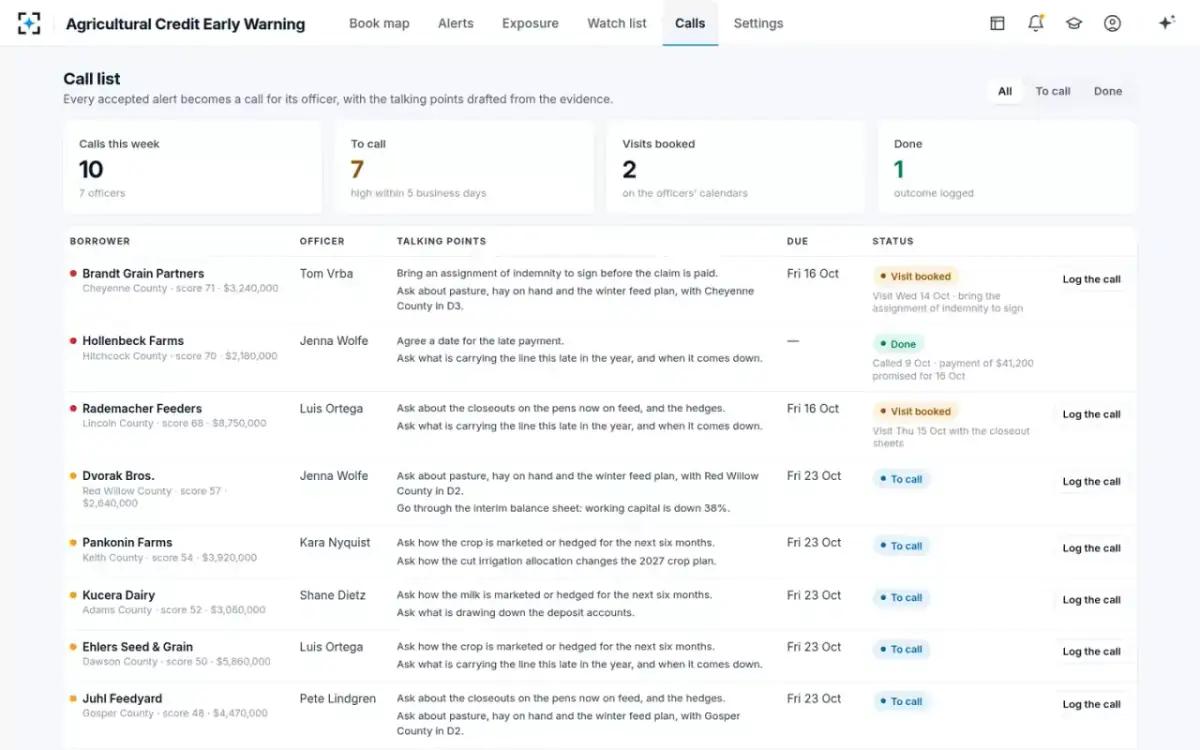This screenshot has width=1200, height=750.
Task: Click the Visit booked badge for Rademacher Feeders
Action: [x=916, y=411]
